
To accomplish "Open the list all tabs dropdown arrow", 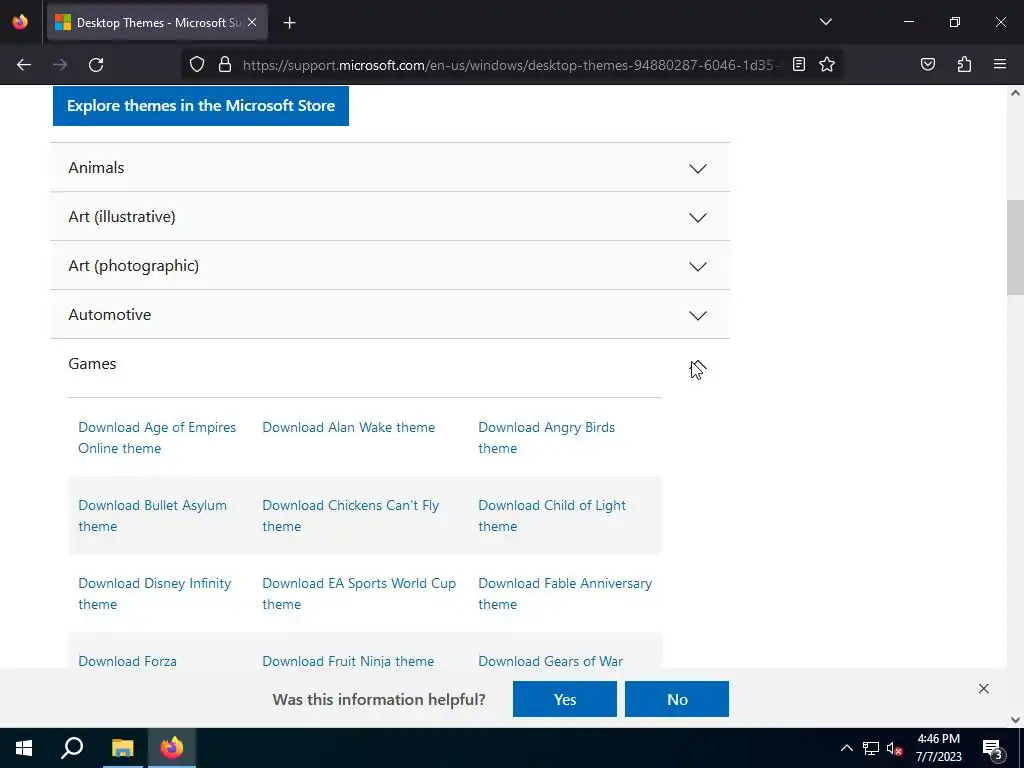I will [825, 22].
